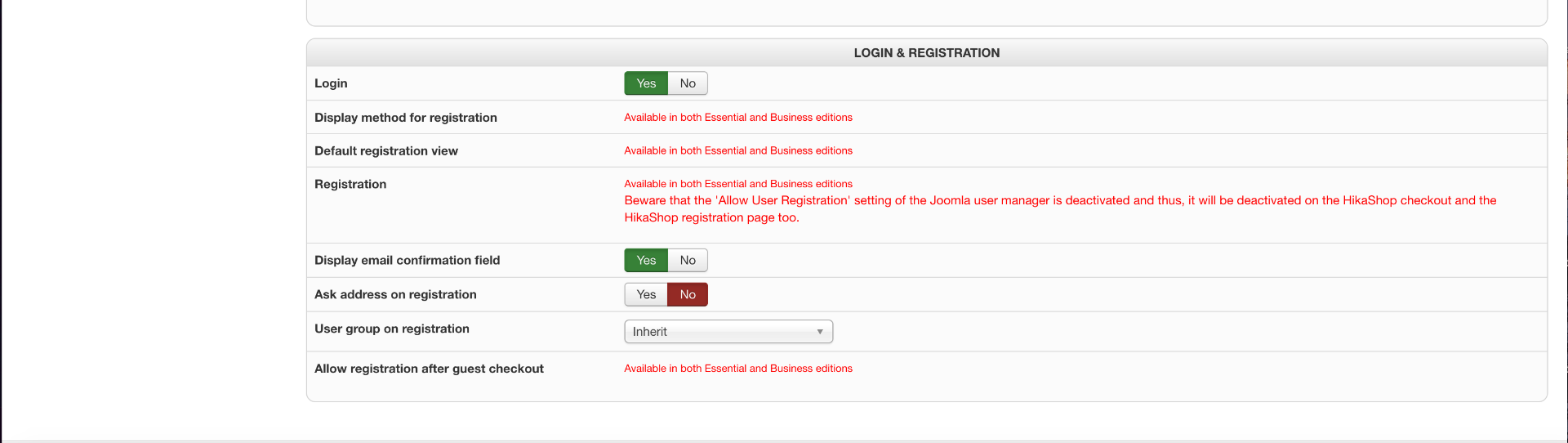Set Login option to Yes
Screen dimensions: 1568x443
pos(646,83)
